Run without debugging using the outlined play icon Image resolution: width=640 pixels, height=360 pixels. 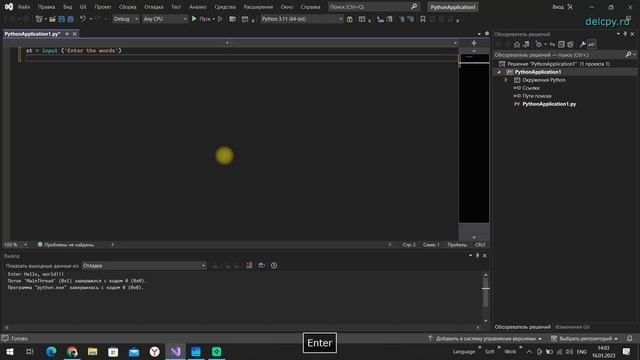220,19
